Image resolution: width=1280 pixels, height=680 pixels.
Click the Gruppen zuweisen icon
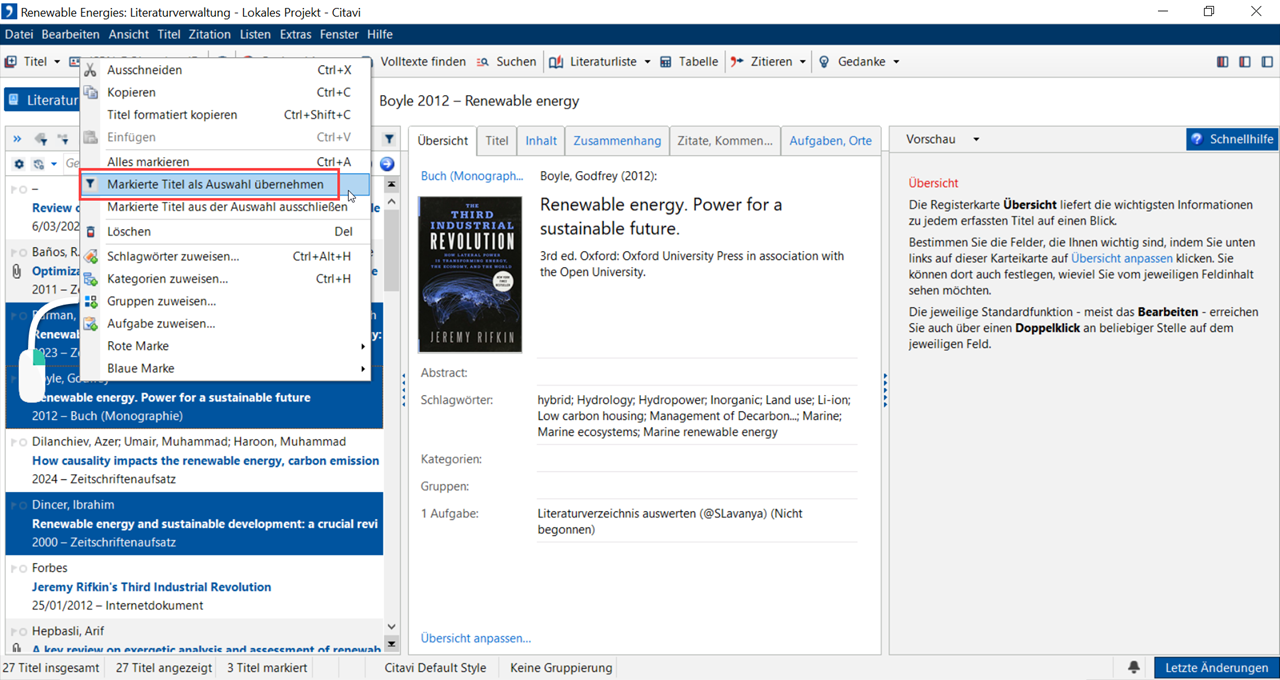pyautogui.click(x=90, y=301)
